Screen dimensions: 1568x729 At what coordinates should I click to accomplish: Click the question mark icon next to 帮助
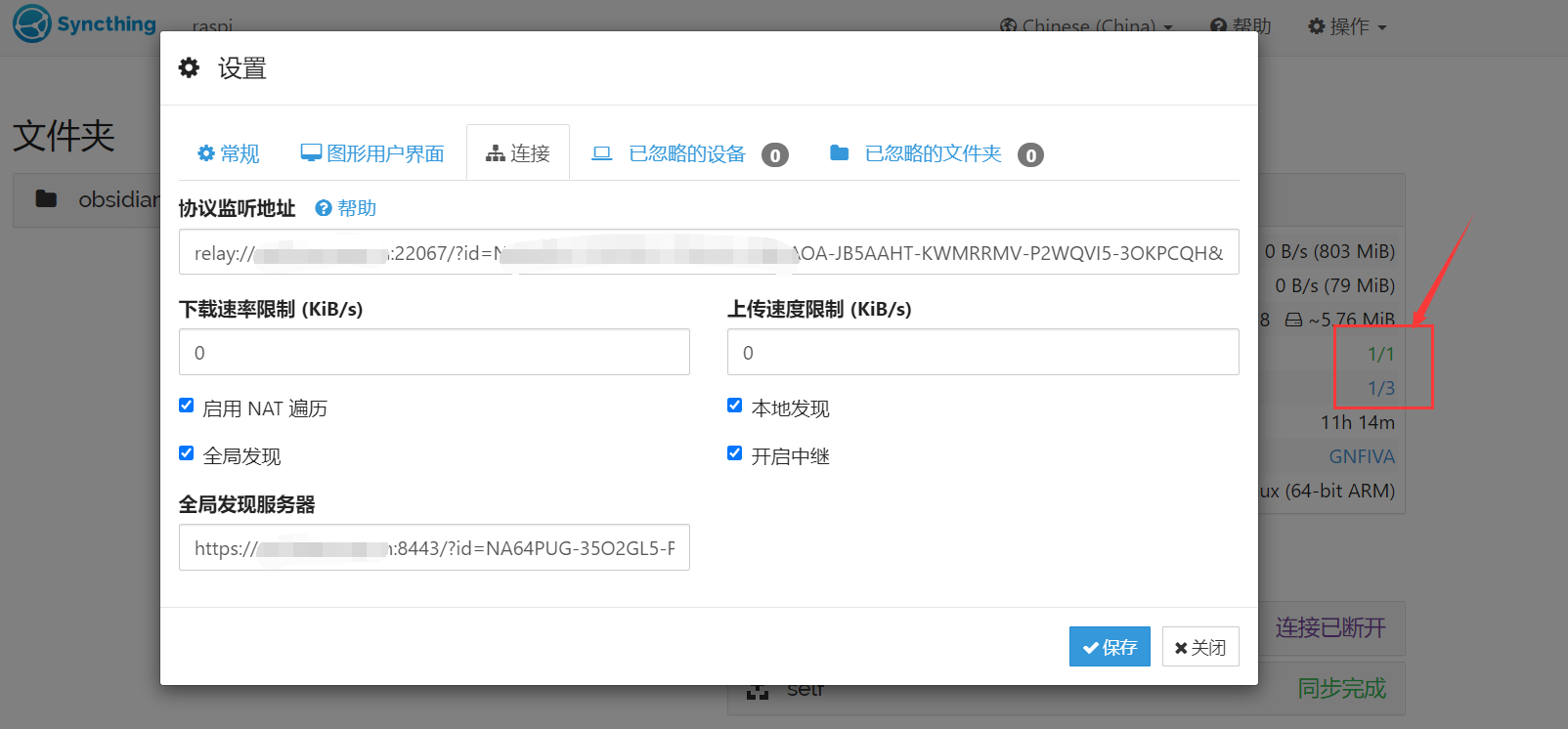pyautogui.click(x=324, y=208)
